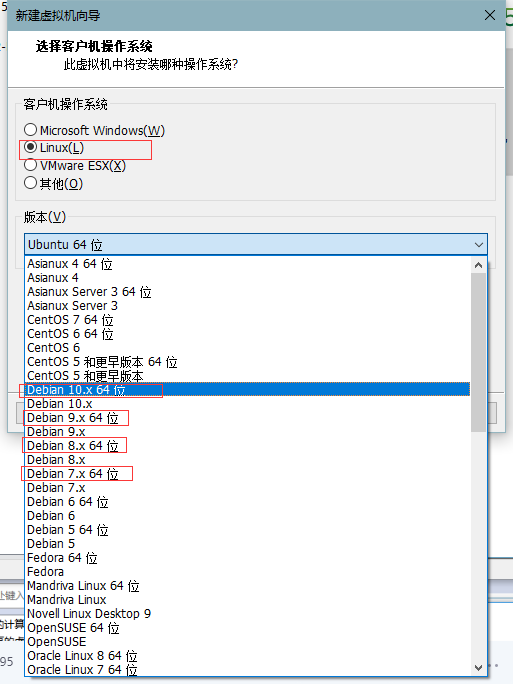Select Debian 8.x entry
513x684 pixels.
tap(248, 459)
